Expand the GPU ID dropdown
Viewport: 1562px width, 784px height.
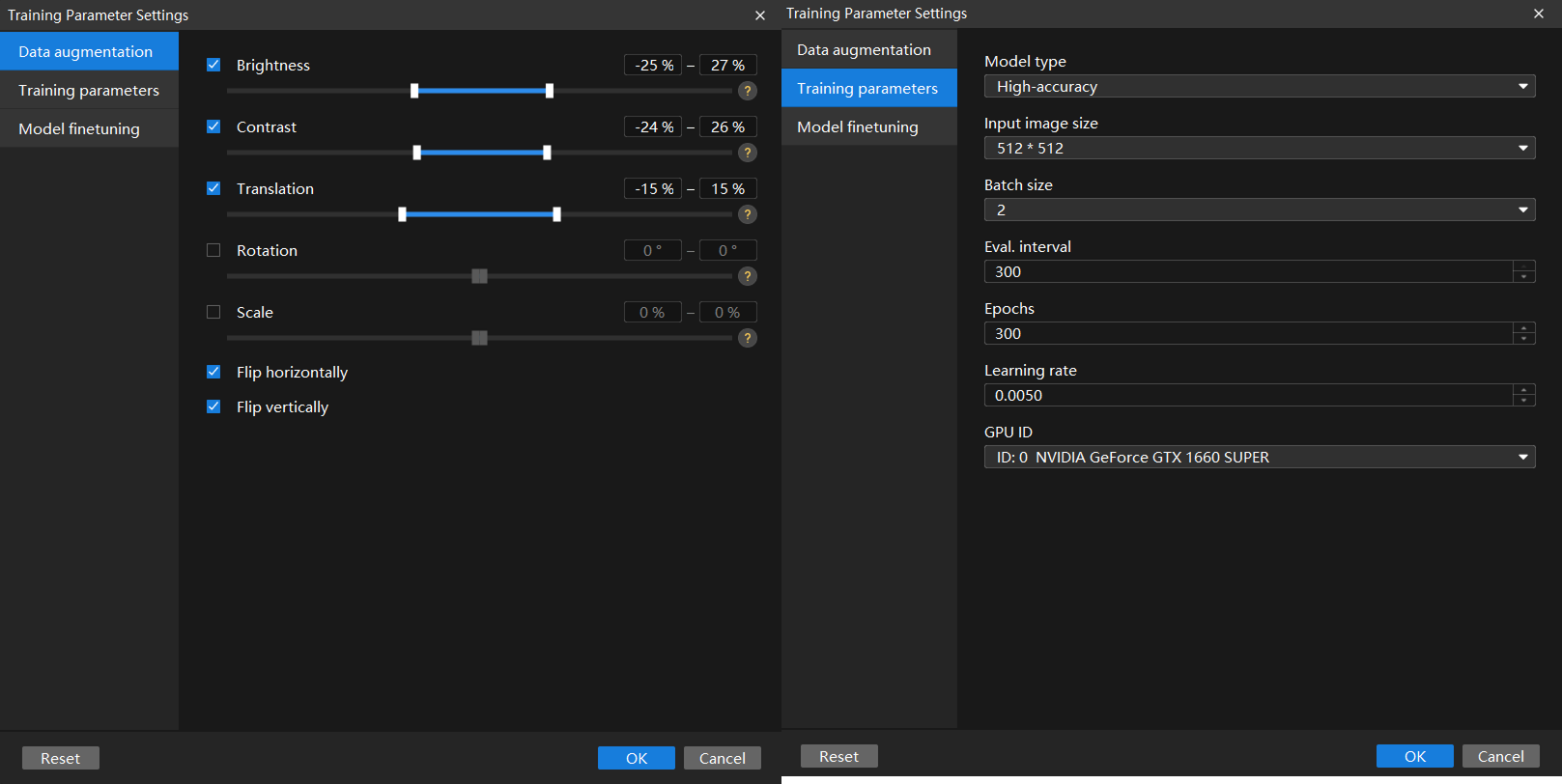pos(1260,457)
